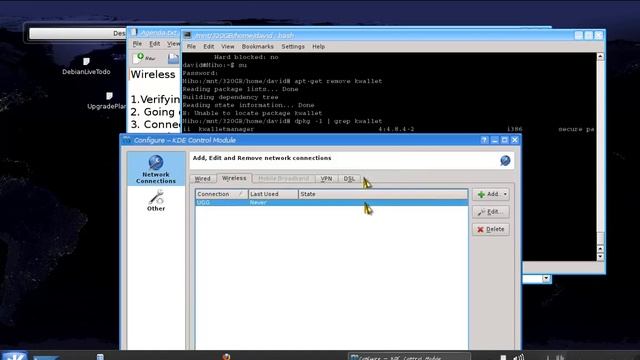
Task: Open the terminal's File menu
Action: pyautogui.click(x=191, y=47)
